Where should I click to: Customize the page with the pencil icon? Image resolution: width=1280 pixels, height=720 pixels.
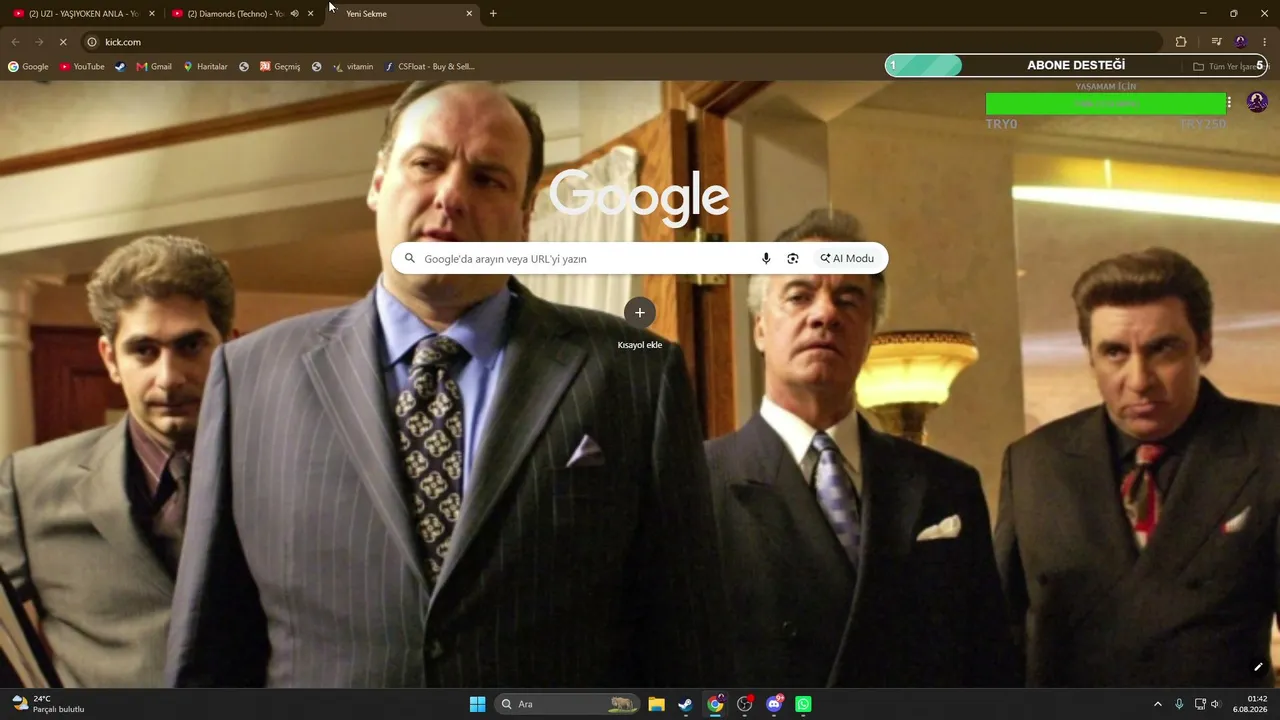tap(1258, 667)
